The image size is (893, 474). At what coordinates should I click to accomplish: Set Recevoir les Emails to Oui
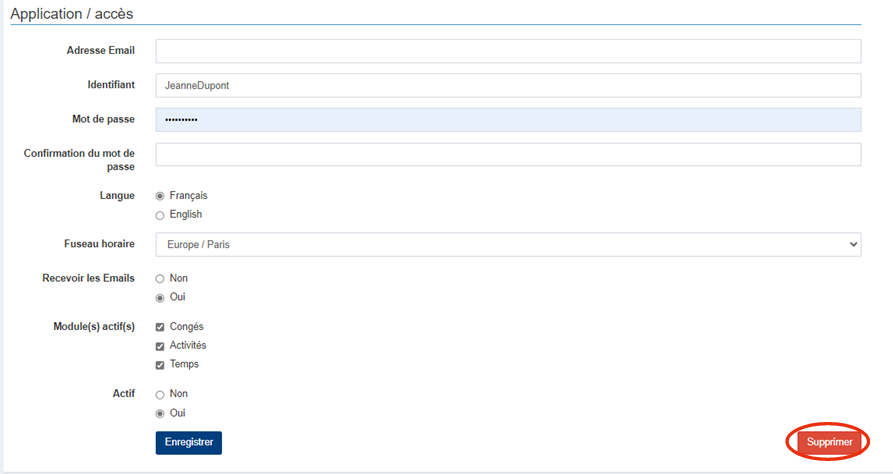160,298
